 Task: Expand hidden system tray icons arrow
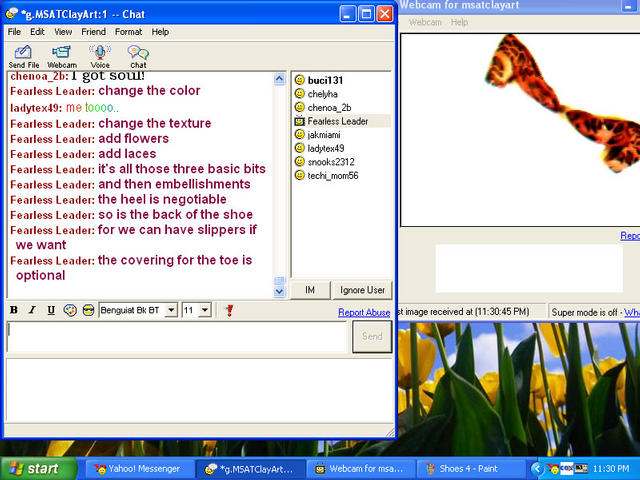537,469
